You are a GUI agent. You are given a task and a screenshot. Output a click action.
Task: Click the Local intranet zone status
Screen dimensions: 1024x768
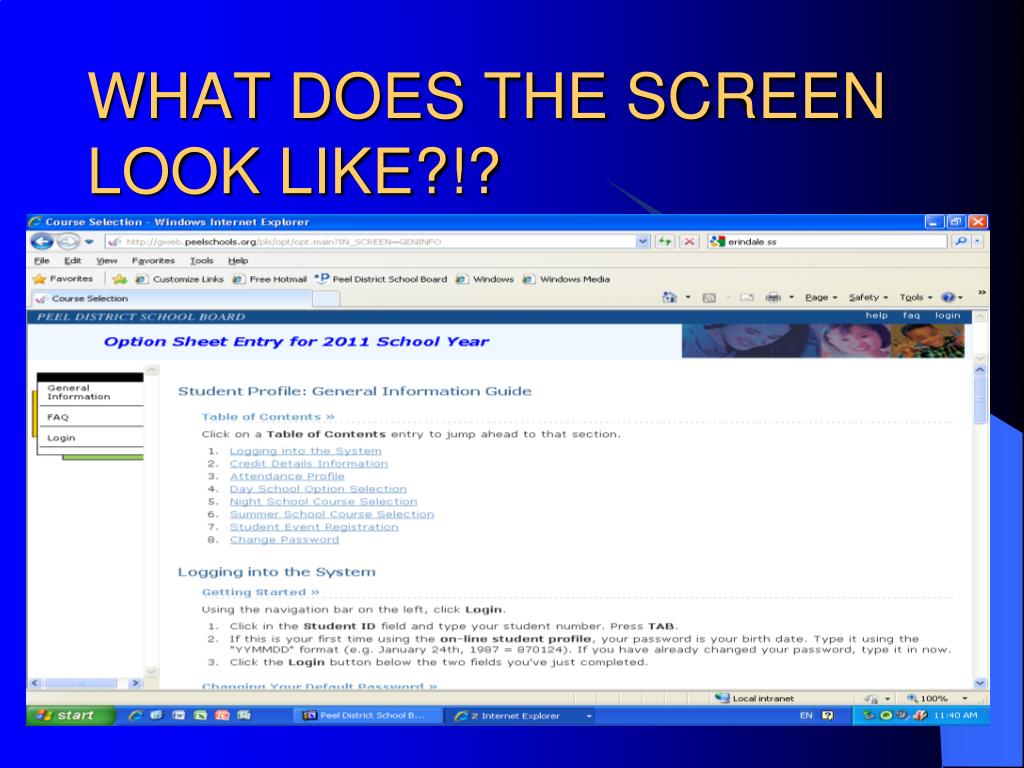754,698
